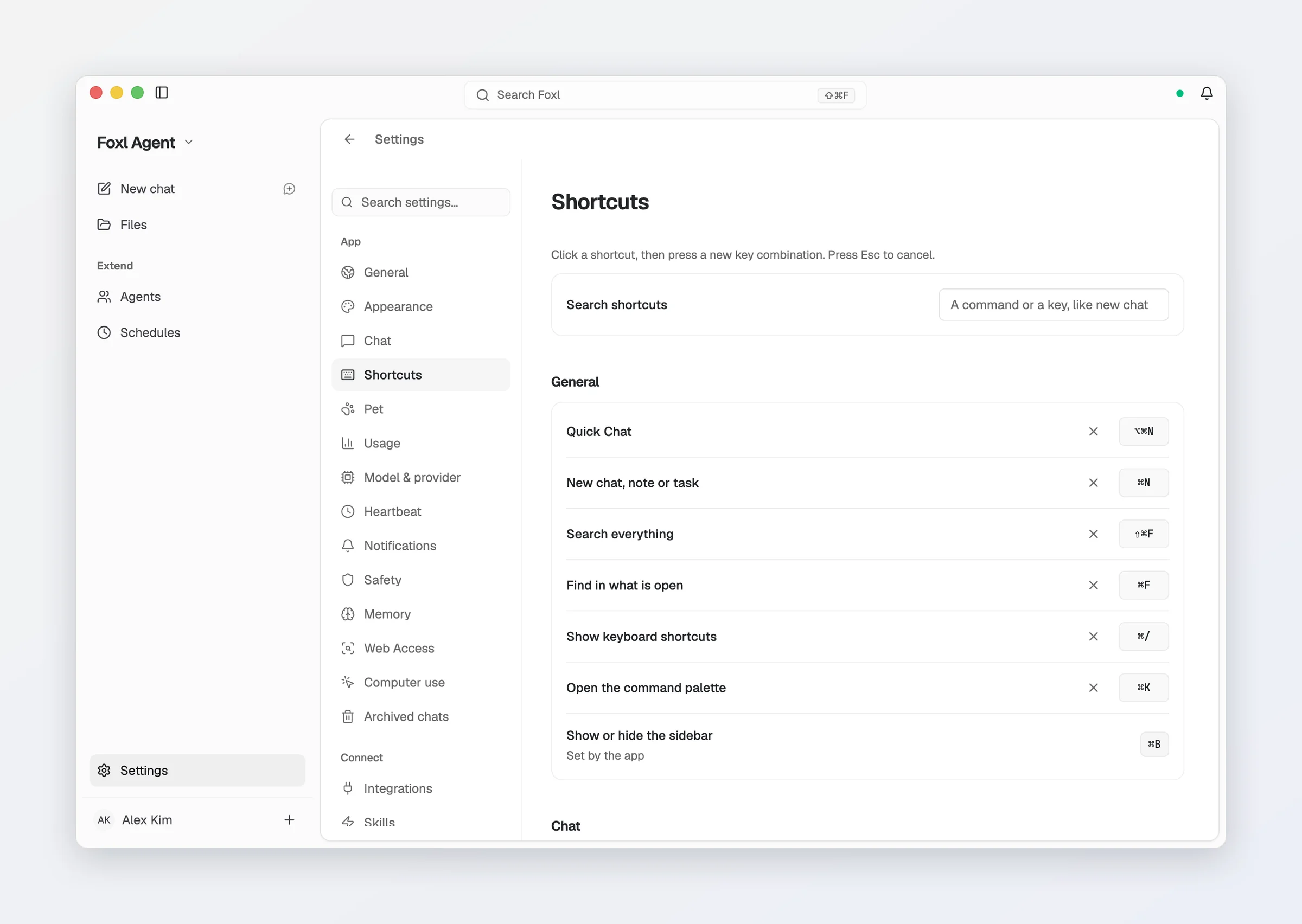Open Pet settings

[x=420, y=409]
